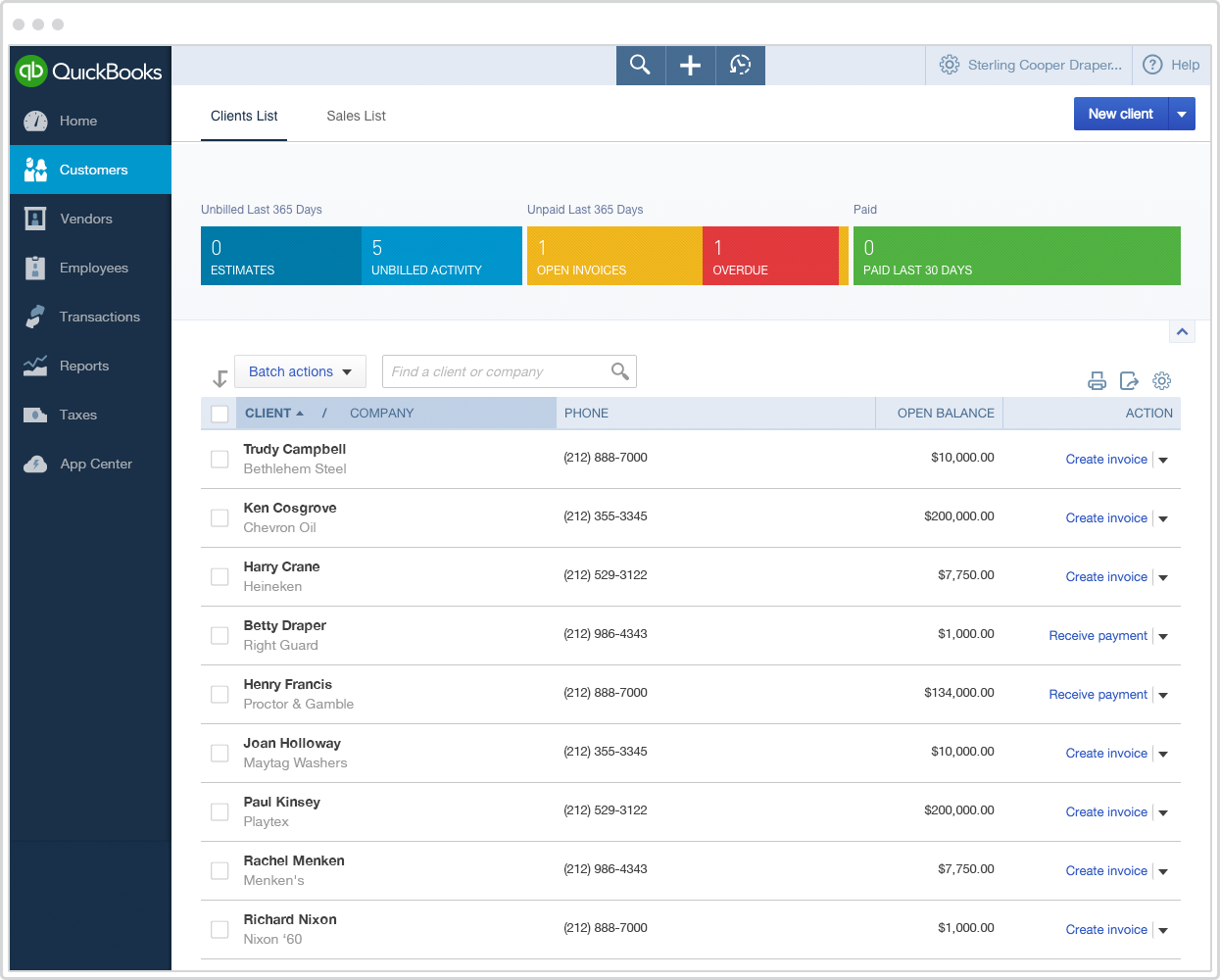The width and height of the screenshot is (1220, 980).
Task: Open the Batch actions dropdown
Action: 300,371
